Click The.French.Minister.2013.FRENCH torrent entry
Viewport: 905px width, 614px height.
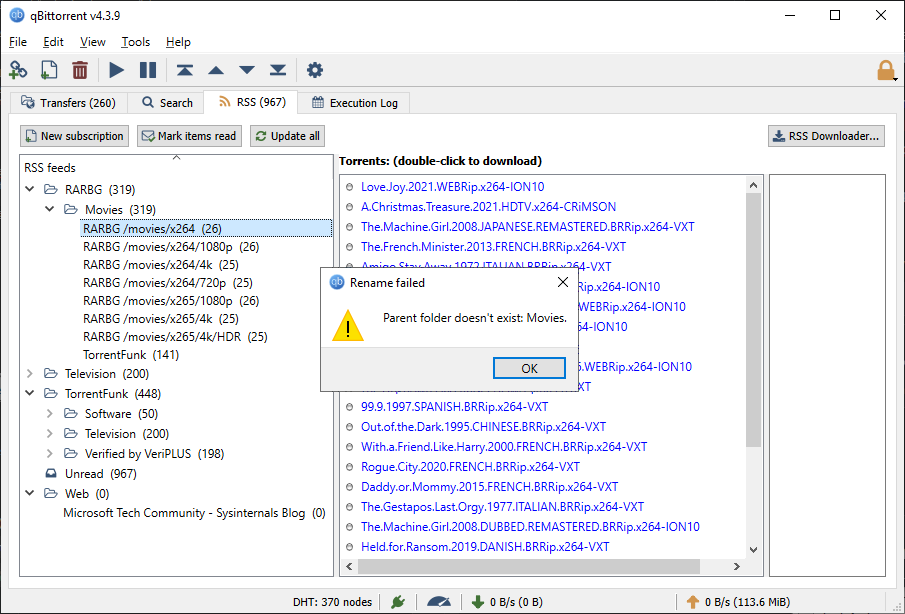point(493,247)
